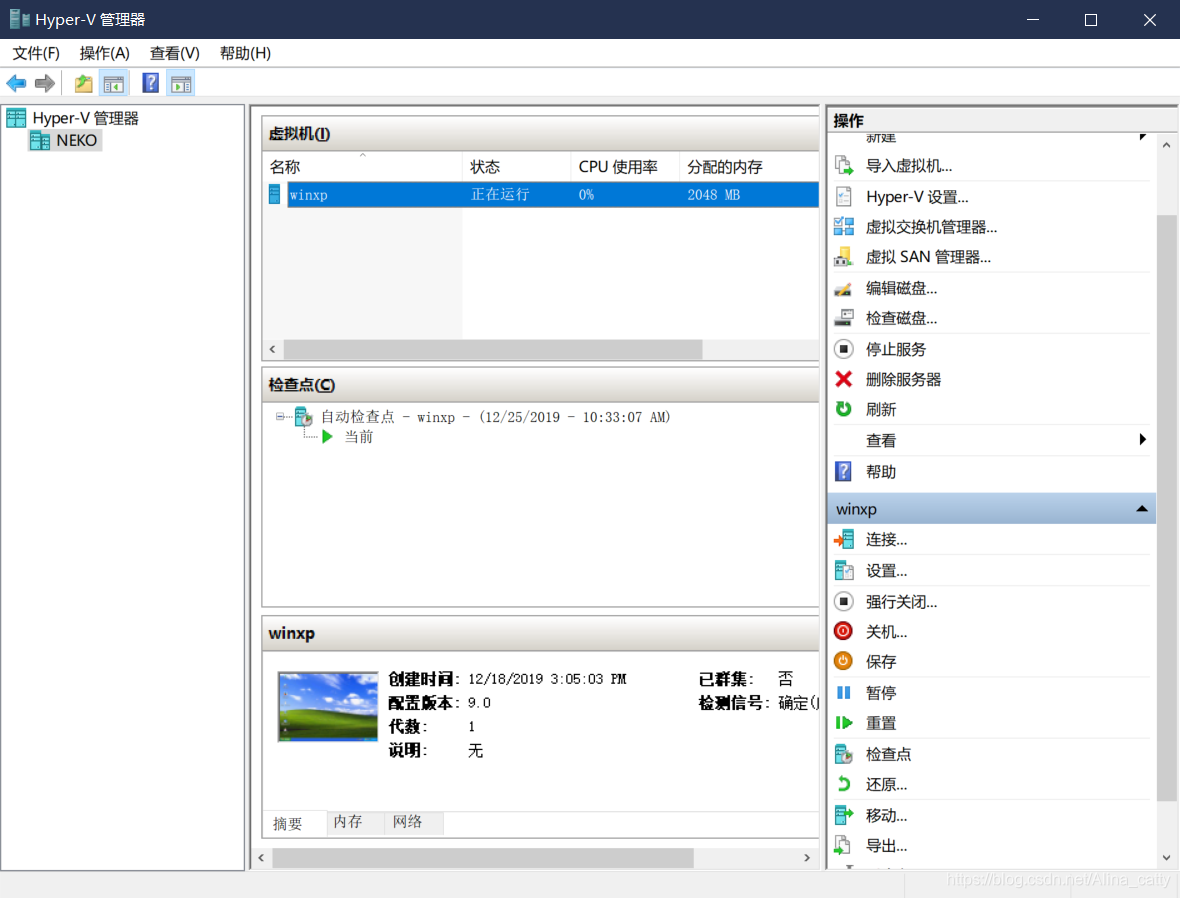
Task: Click the 强行关闭 turn off icon
Action: (844, 601)
